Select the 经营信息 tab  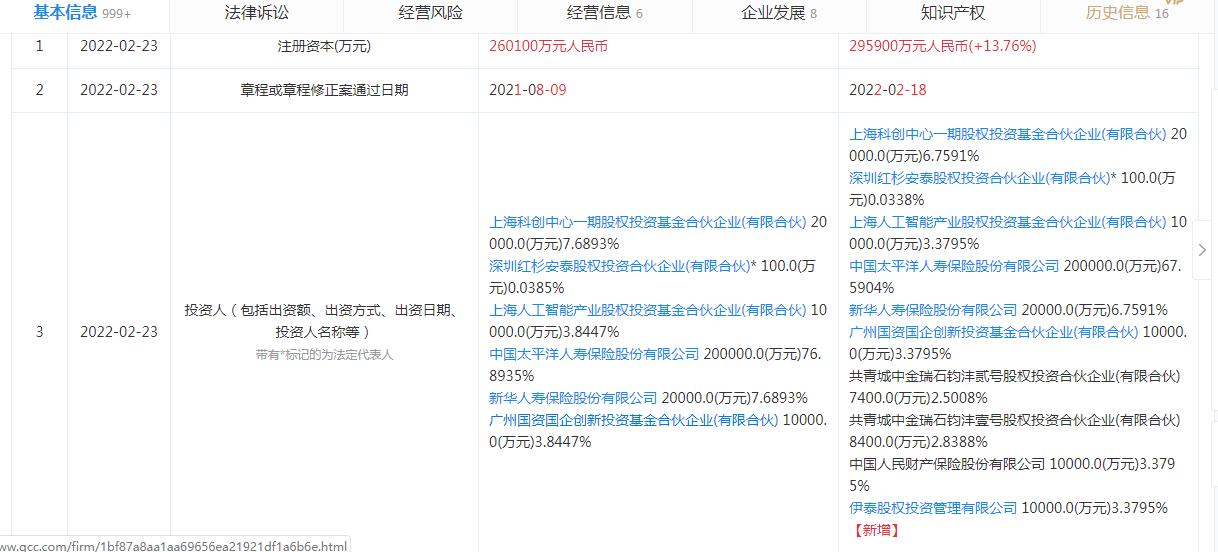coord(604,13)
